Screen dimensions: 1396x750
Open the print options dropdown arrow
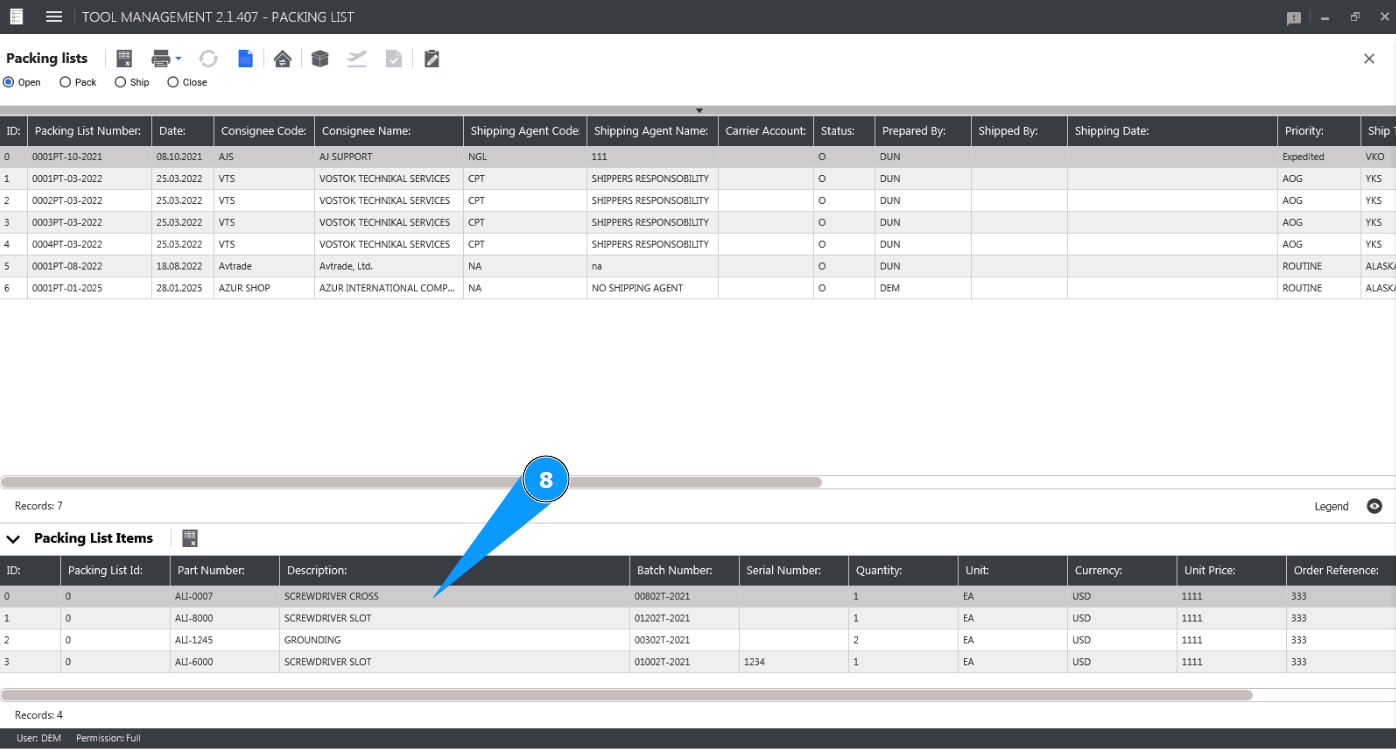(178, 58)
